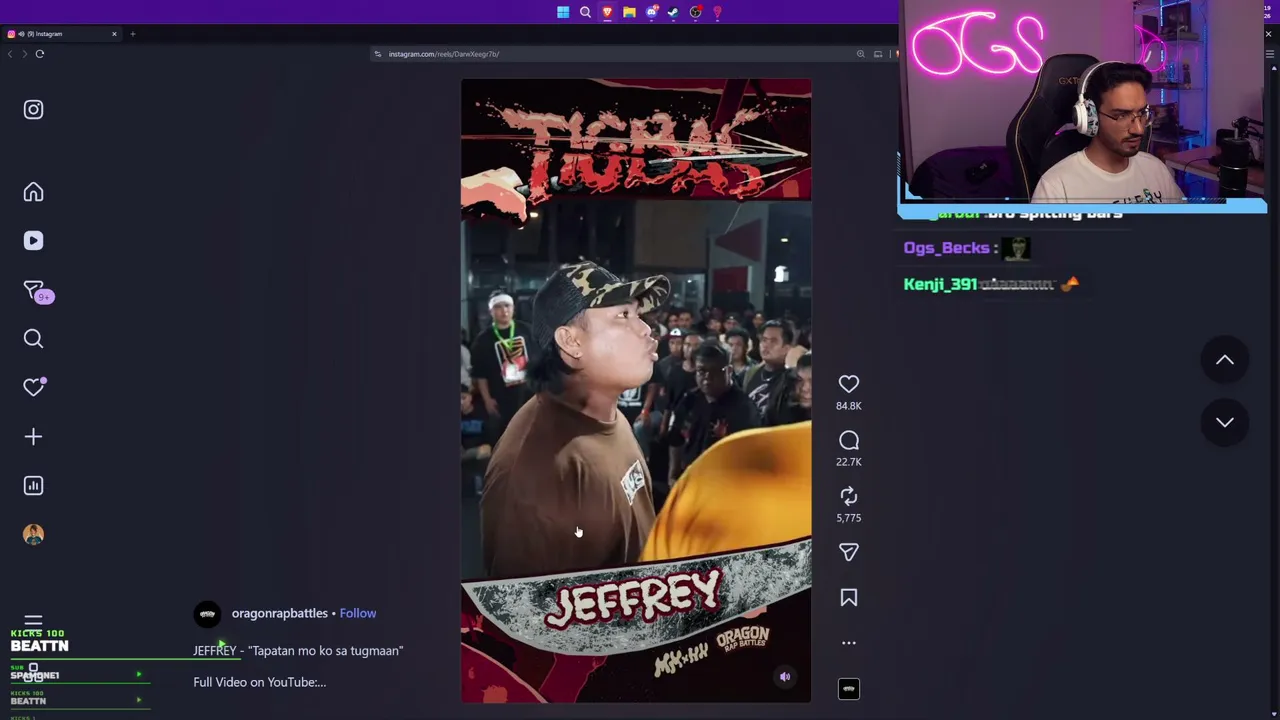Image resolution: width=1280 pixels, height=720 pixels.
Task: Click the 84.8K likes count
Action: tap(848, 406)
